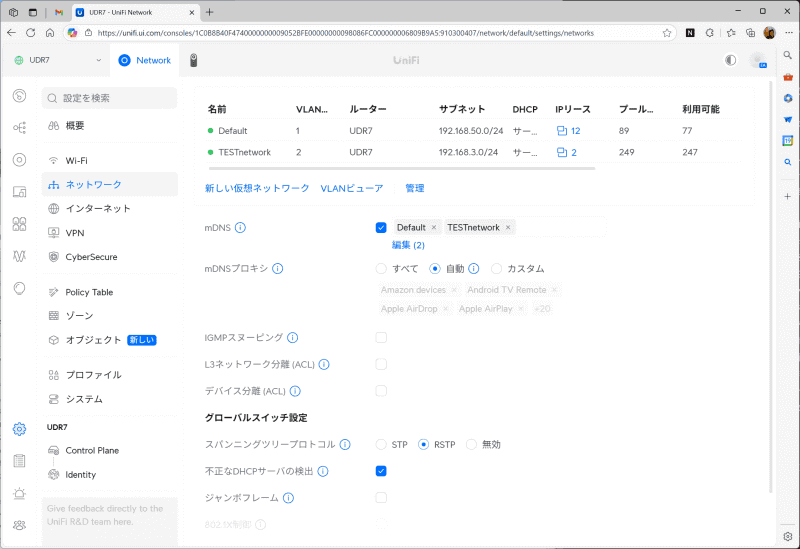Remove Default tag from mDNS networks
Screen dimensions: 800x549
point(434,228)
